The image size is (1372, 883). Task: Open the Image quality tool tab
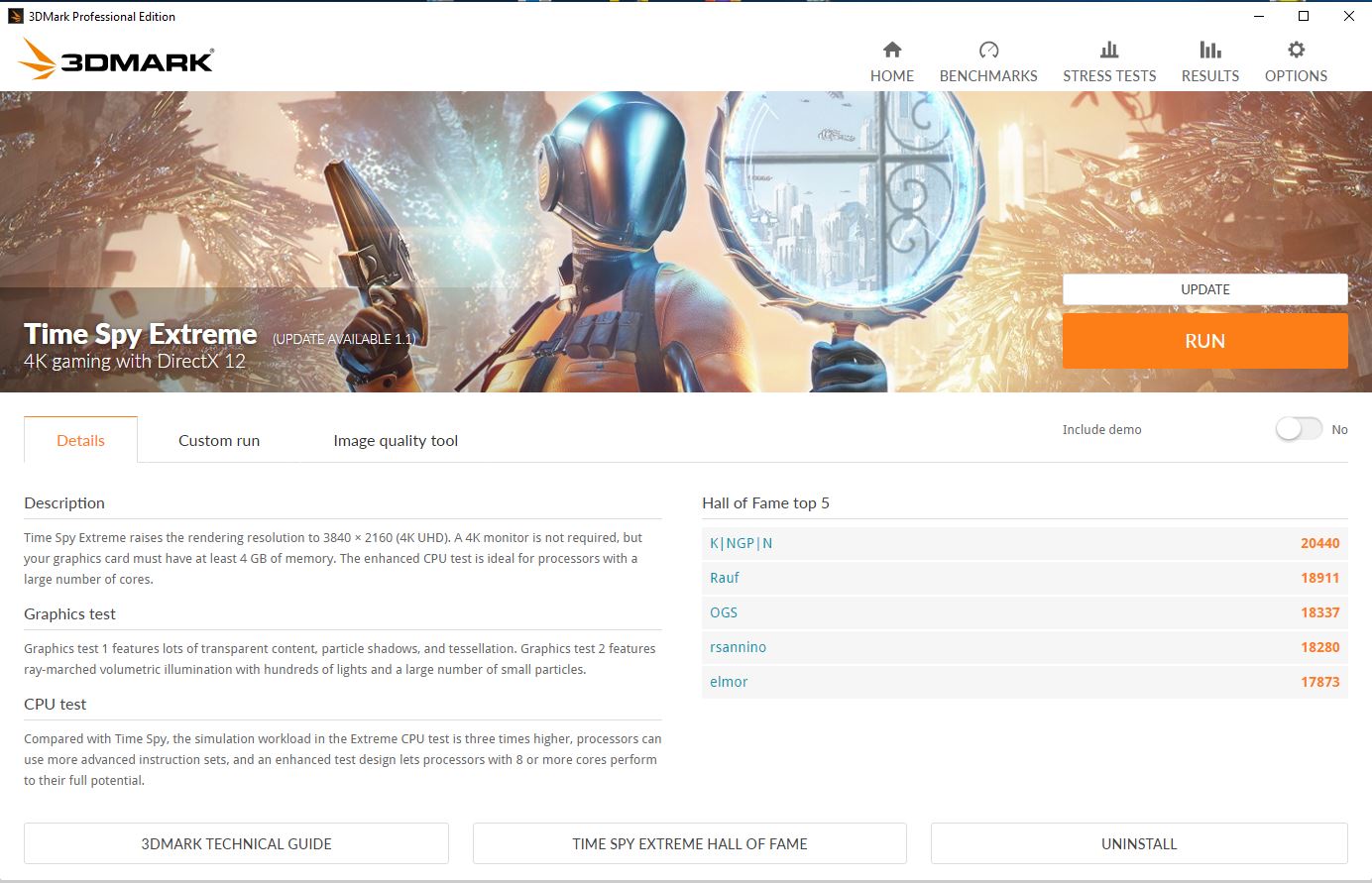(395, 440)
